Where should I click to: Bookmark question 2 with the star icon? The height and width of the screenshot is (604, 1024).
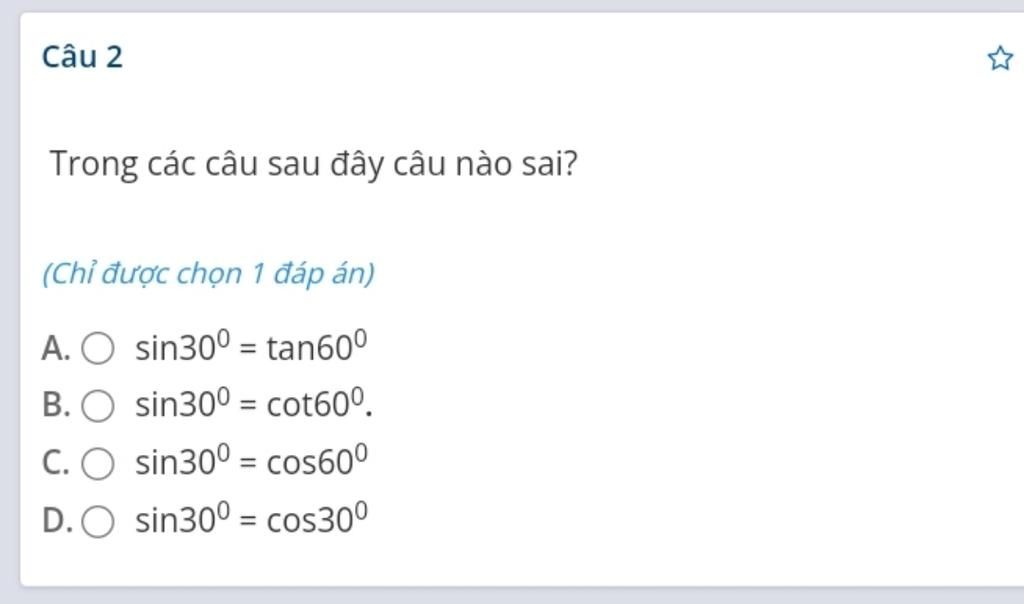[999, 59]
